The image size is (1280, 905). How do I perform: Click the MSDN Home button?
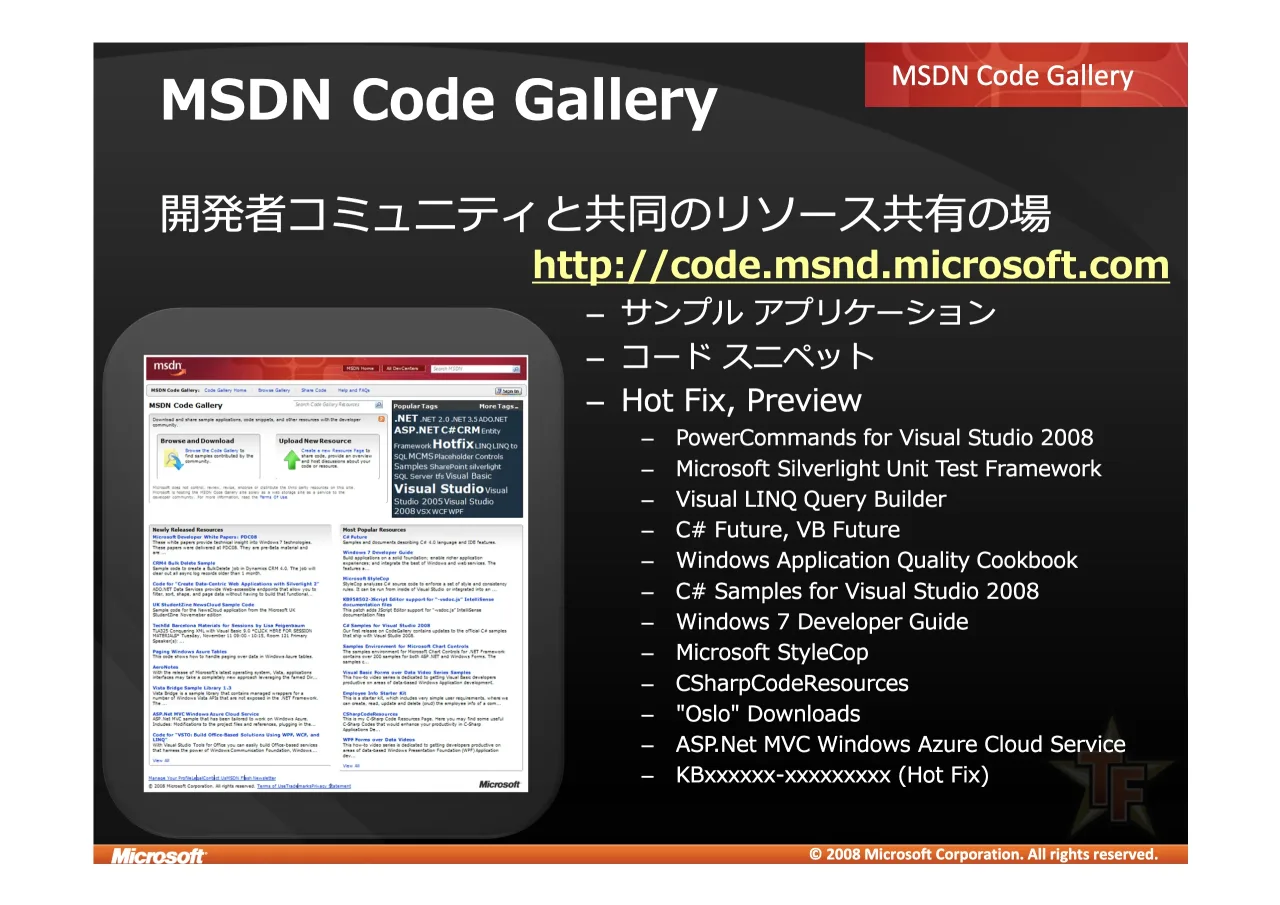tap(361, 368)
